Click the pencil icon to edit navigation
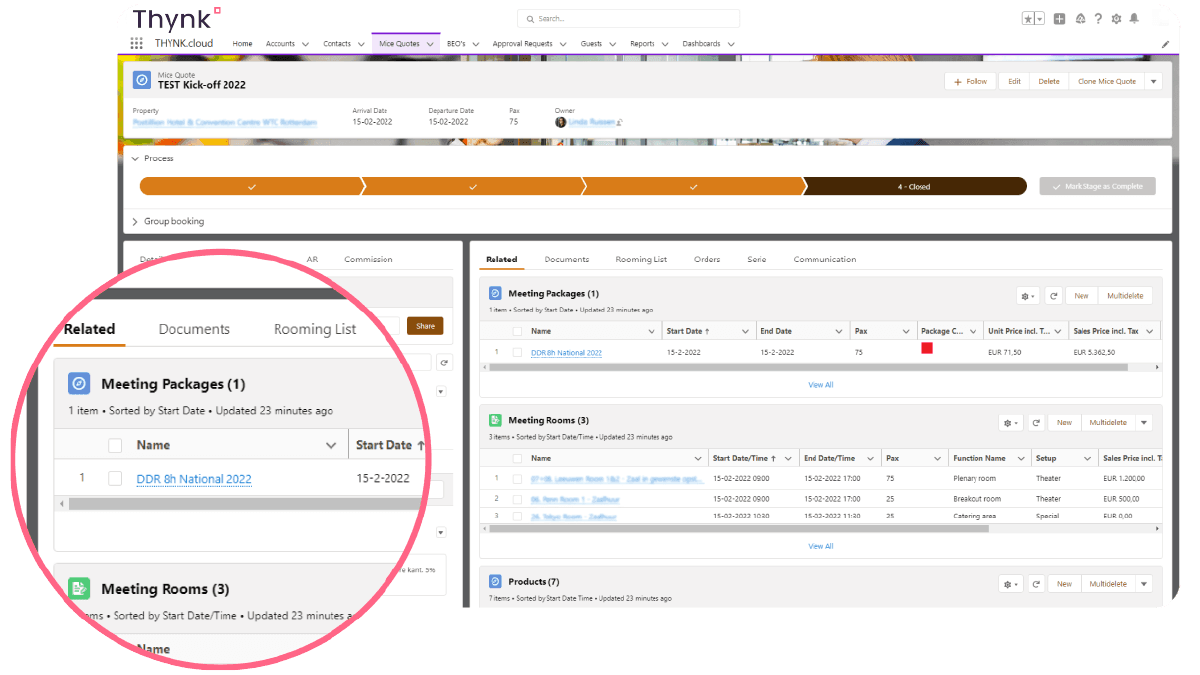The width and height of the screenshot is (1200, 675). coord(1165,44)
